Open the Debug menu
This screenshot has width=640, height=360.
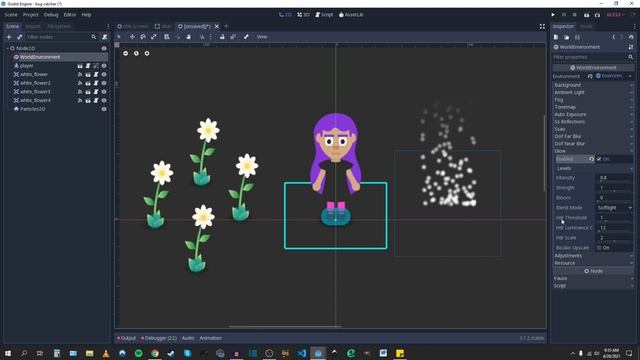tap(51, 15)
